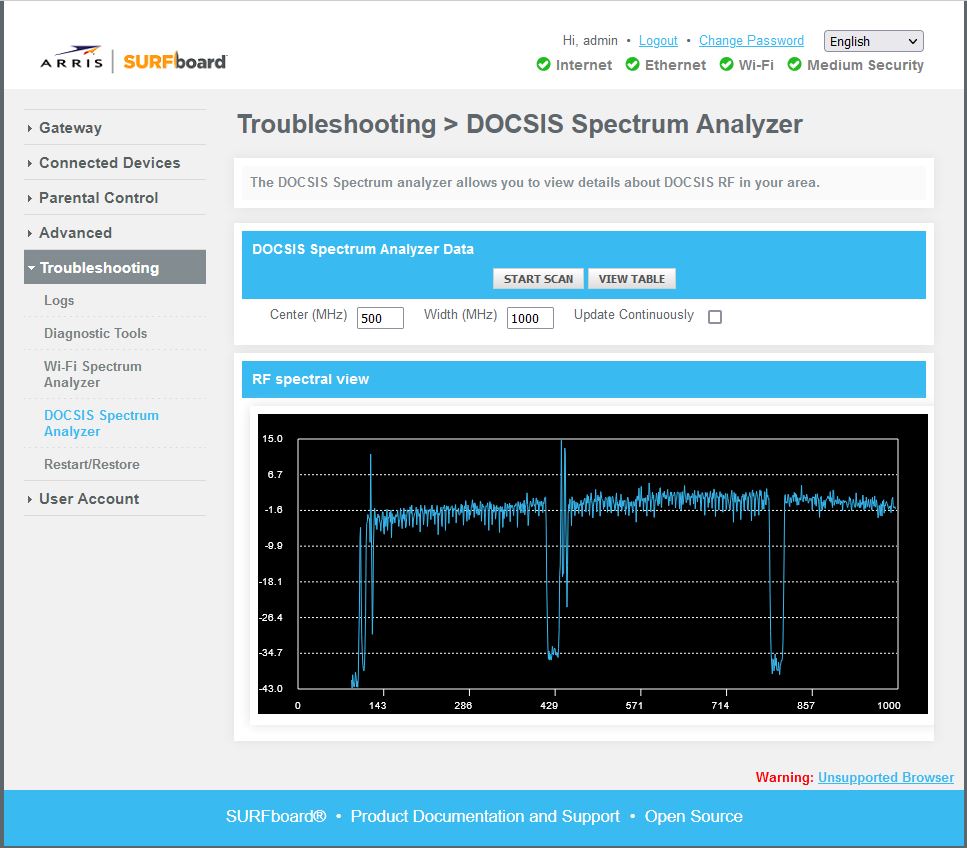Screen dimensions: 967x848
Task: Click the Internet status label
Action: pyautogui.click(x=583, y=65)
